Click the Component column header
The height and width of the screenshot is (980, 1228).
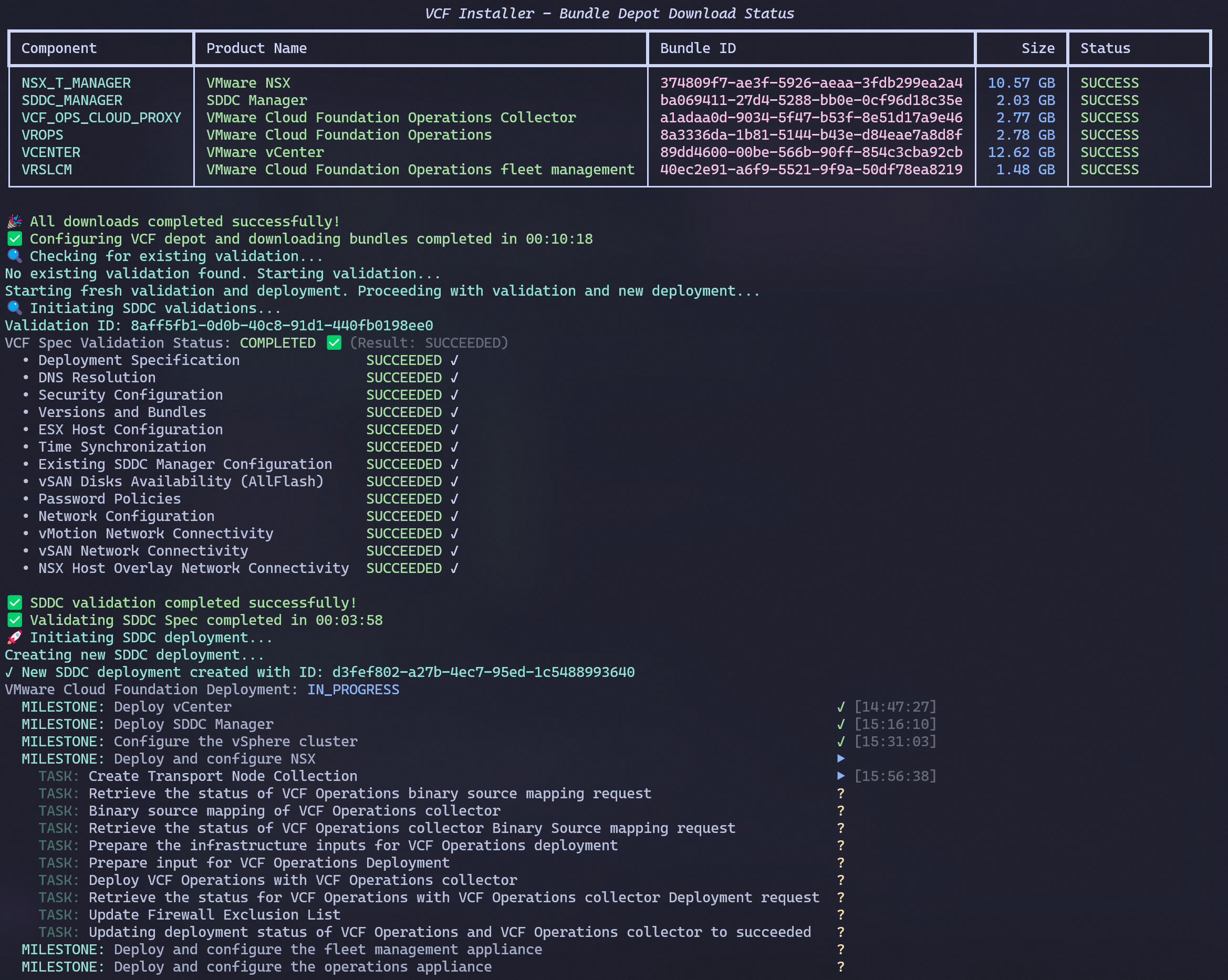click(x=59, y=48)
